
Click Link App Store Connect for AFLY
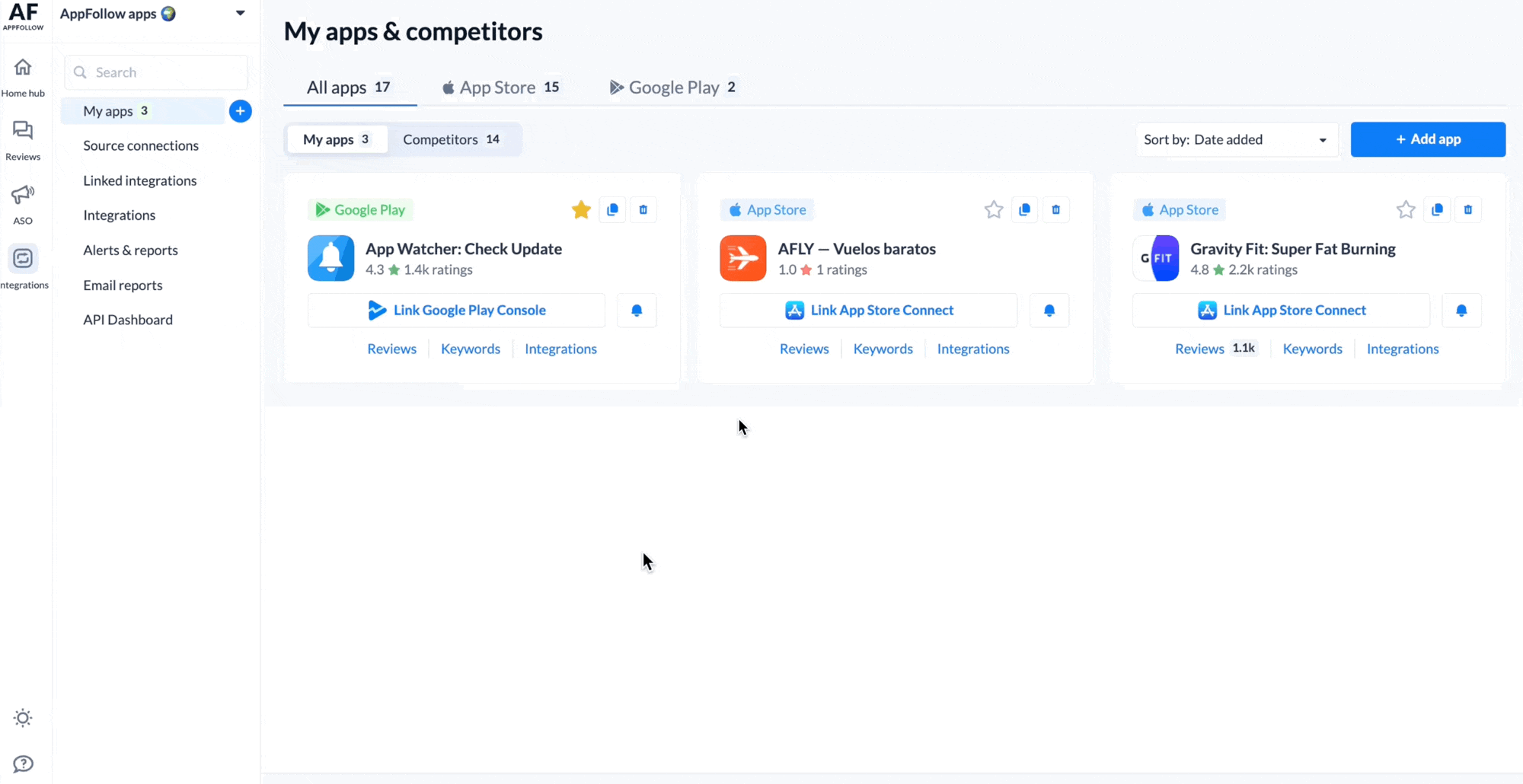[x=869, y=311]
